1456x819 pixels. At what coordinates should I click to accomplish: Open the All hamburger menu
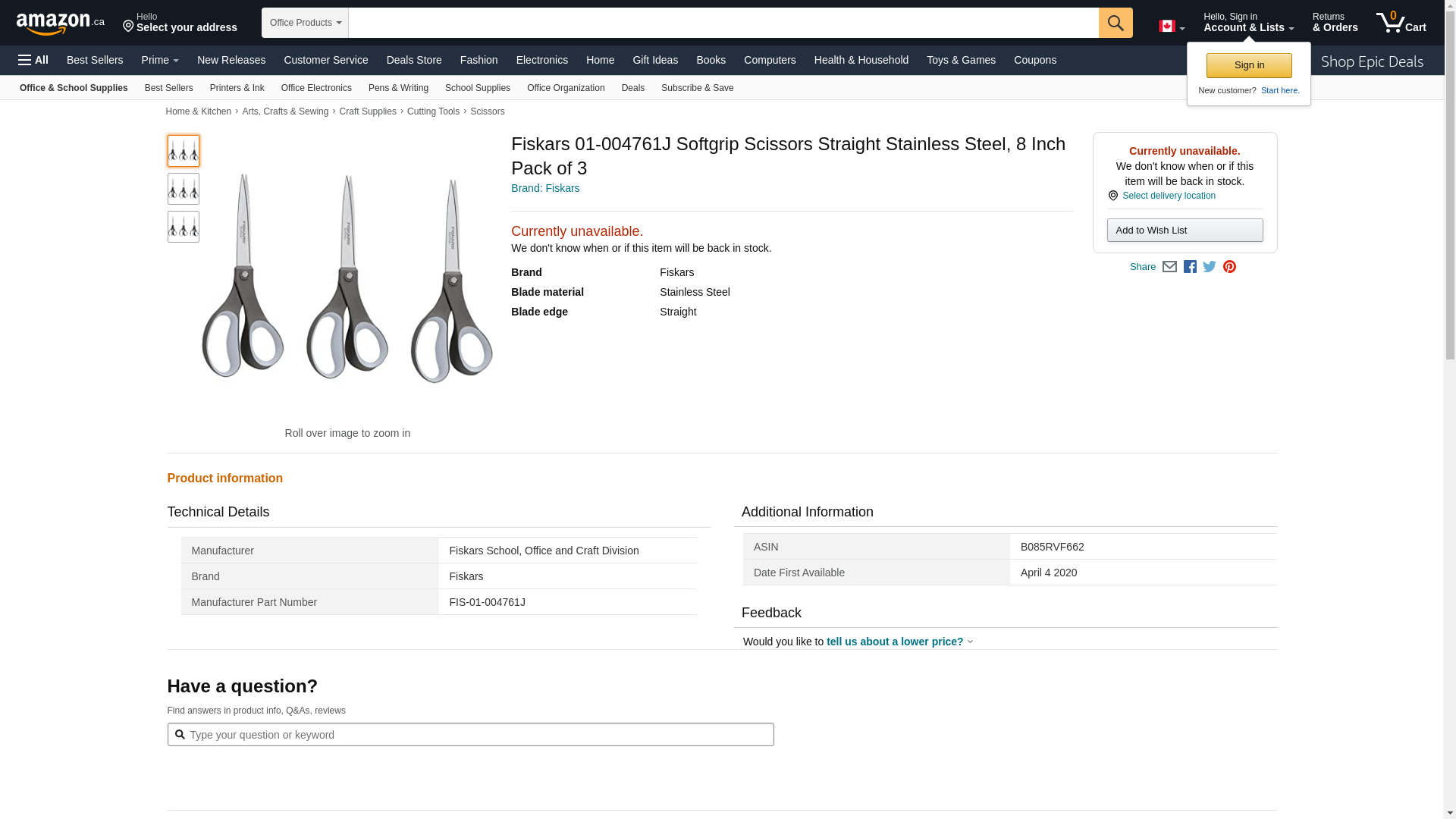pos(33,60)
